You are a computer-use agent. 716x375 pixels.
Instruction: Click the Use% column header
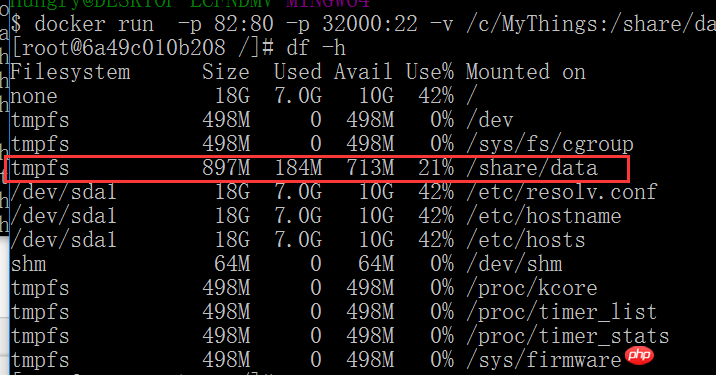[x=430, y=72]
